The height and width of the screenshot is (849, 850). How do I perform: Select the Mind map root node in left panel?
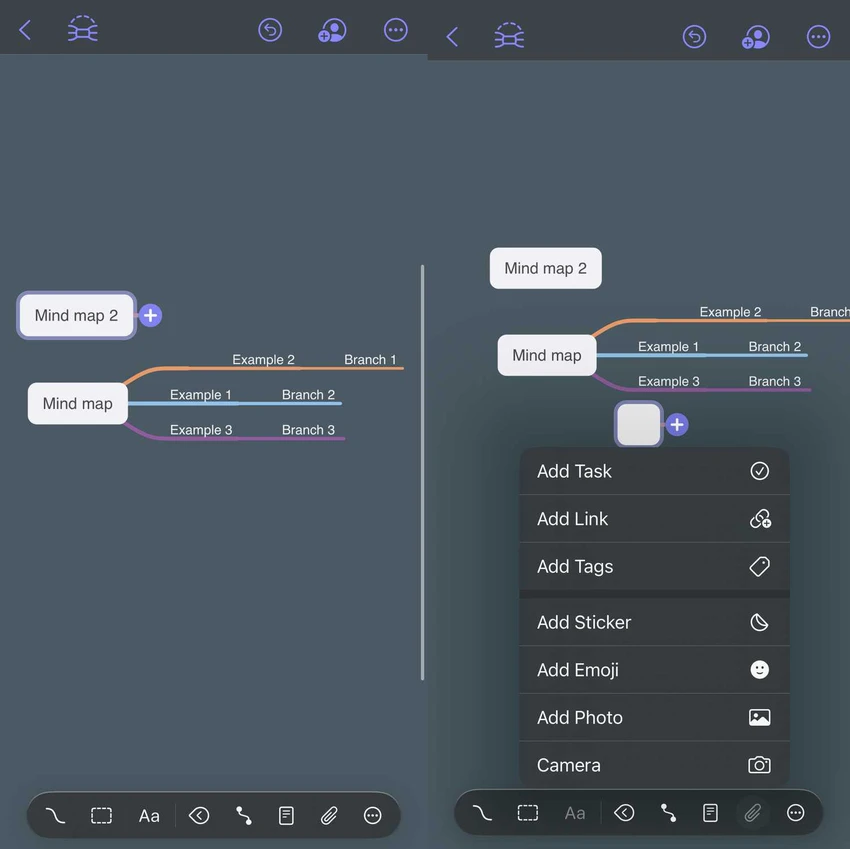coord(78,403)
